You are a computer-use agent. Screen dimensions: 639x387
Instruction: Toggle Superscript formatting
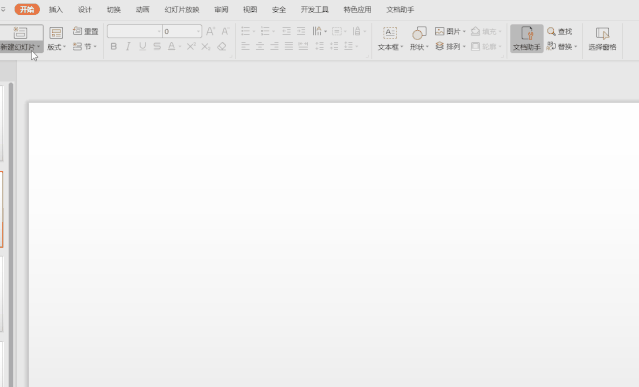click(191, 46)
